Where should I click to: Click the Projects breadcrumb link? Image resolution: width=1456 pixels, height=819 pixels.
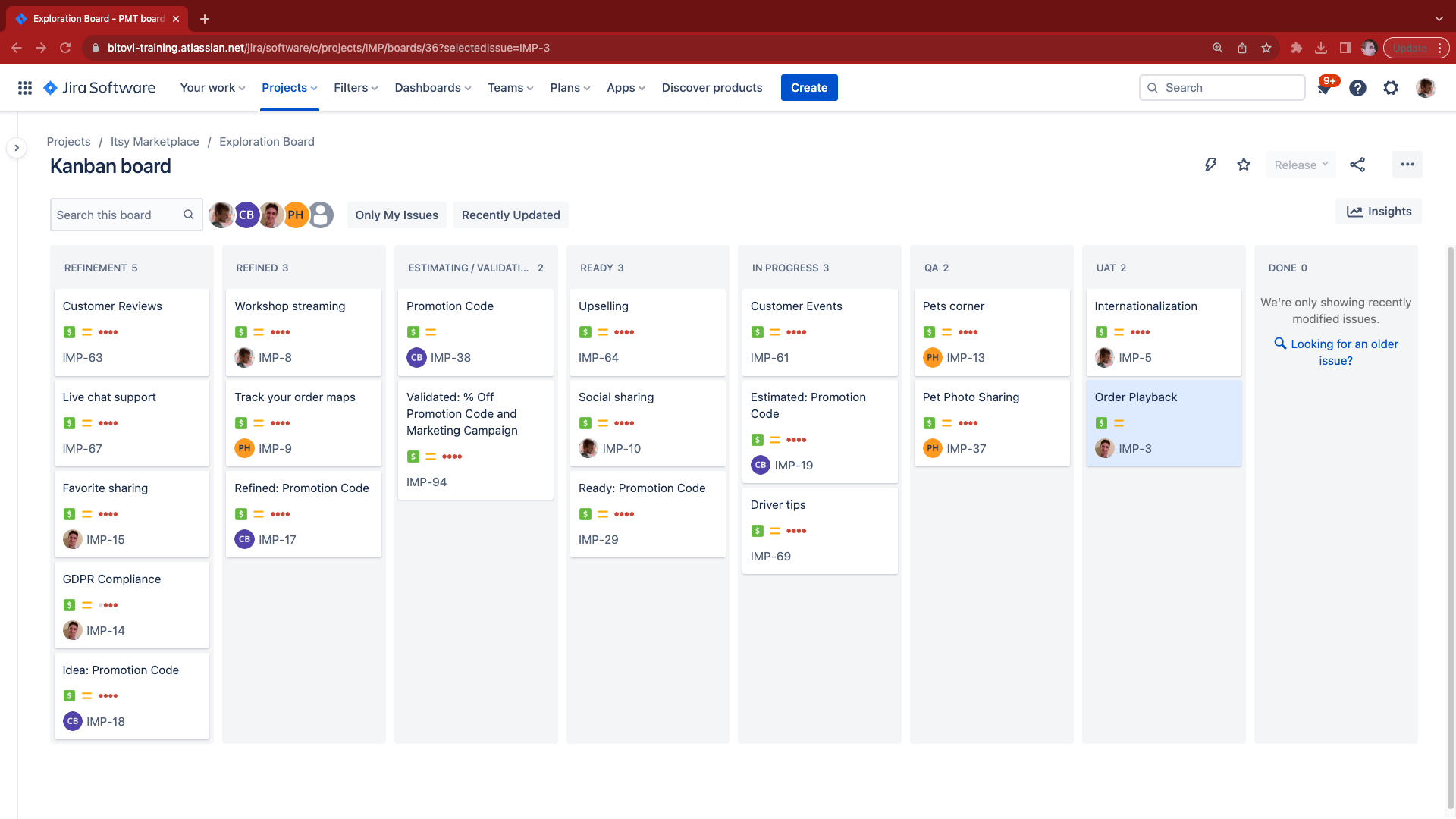click(x=68, y=142)
